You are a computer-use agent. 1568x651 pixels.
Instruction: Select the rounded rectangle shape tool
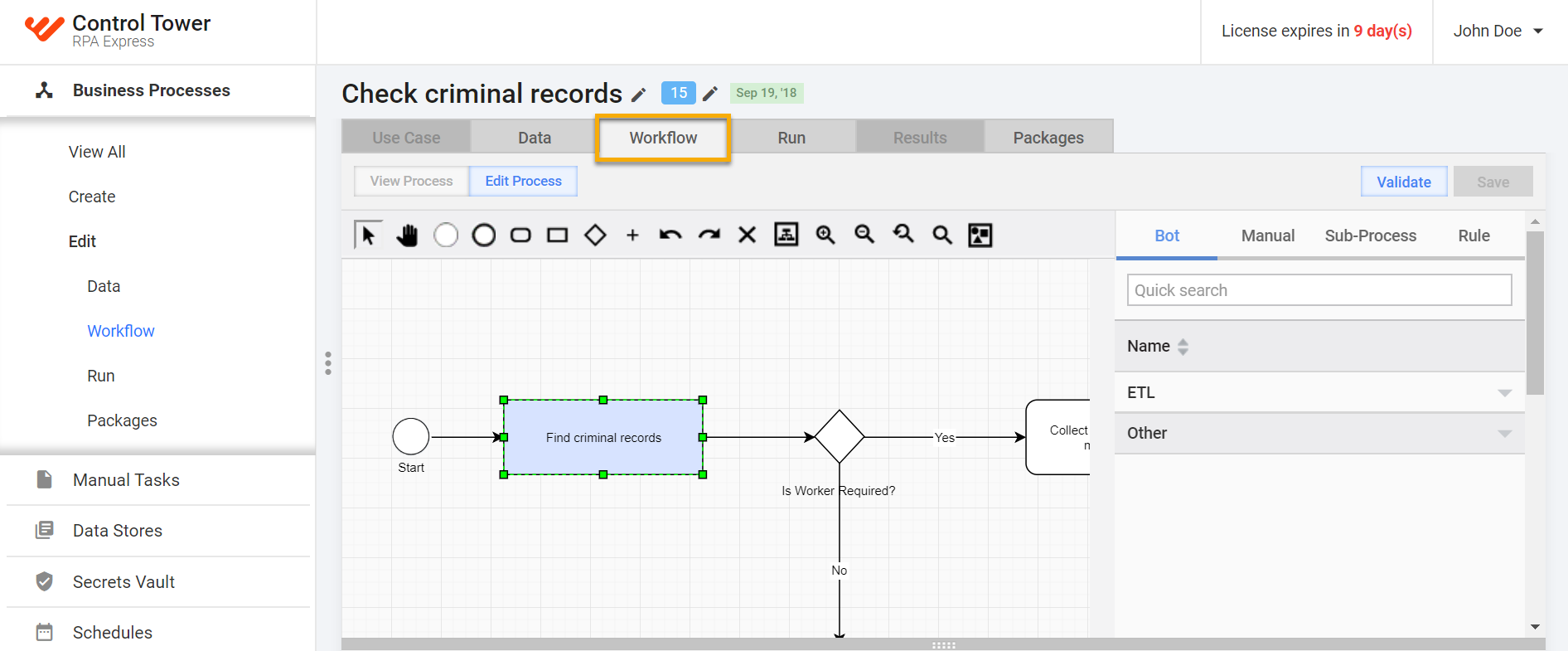[x=520, y=236]
